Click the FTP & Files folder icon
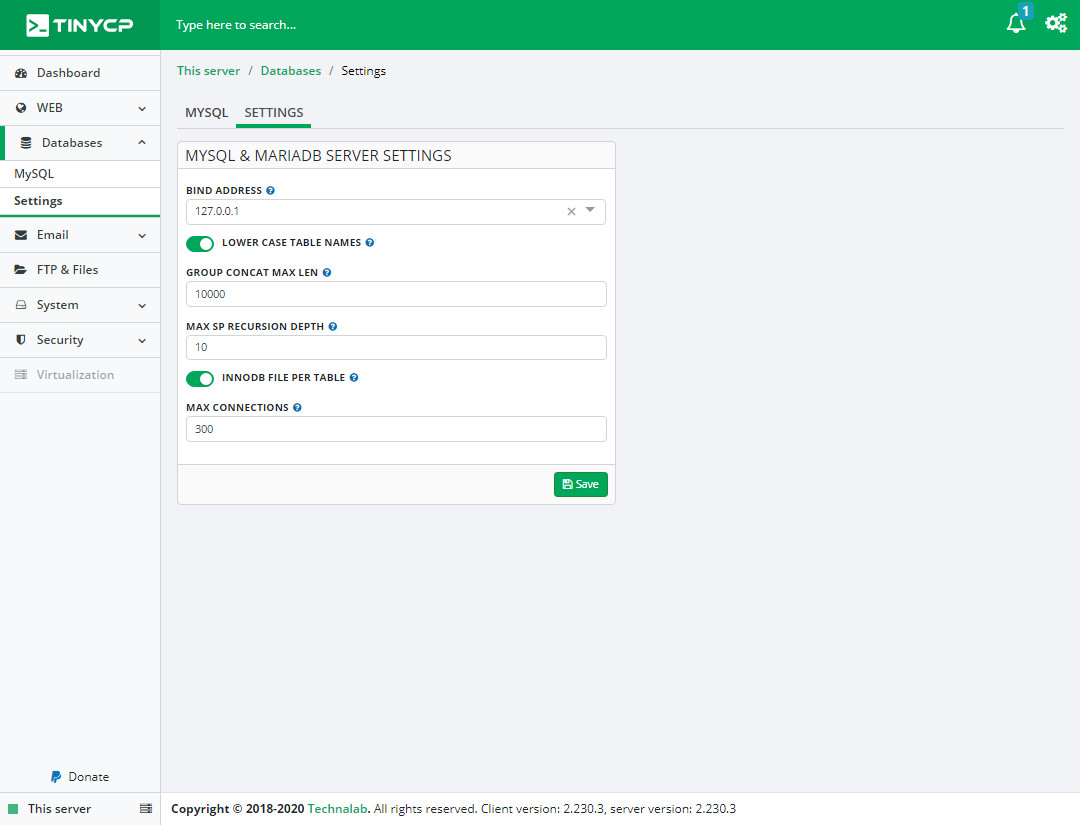This screenshot has width=1080, height=825. [21, 270]
